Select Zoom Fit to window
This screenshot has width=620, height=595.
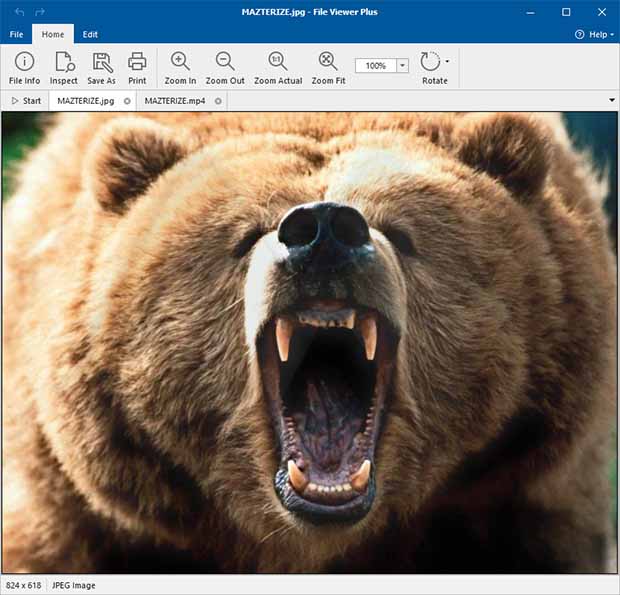click(328, 68)
